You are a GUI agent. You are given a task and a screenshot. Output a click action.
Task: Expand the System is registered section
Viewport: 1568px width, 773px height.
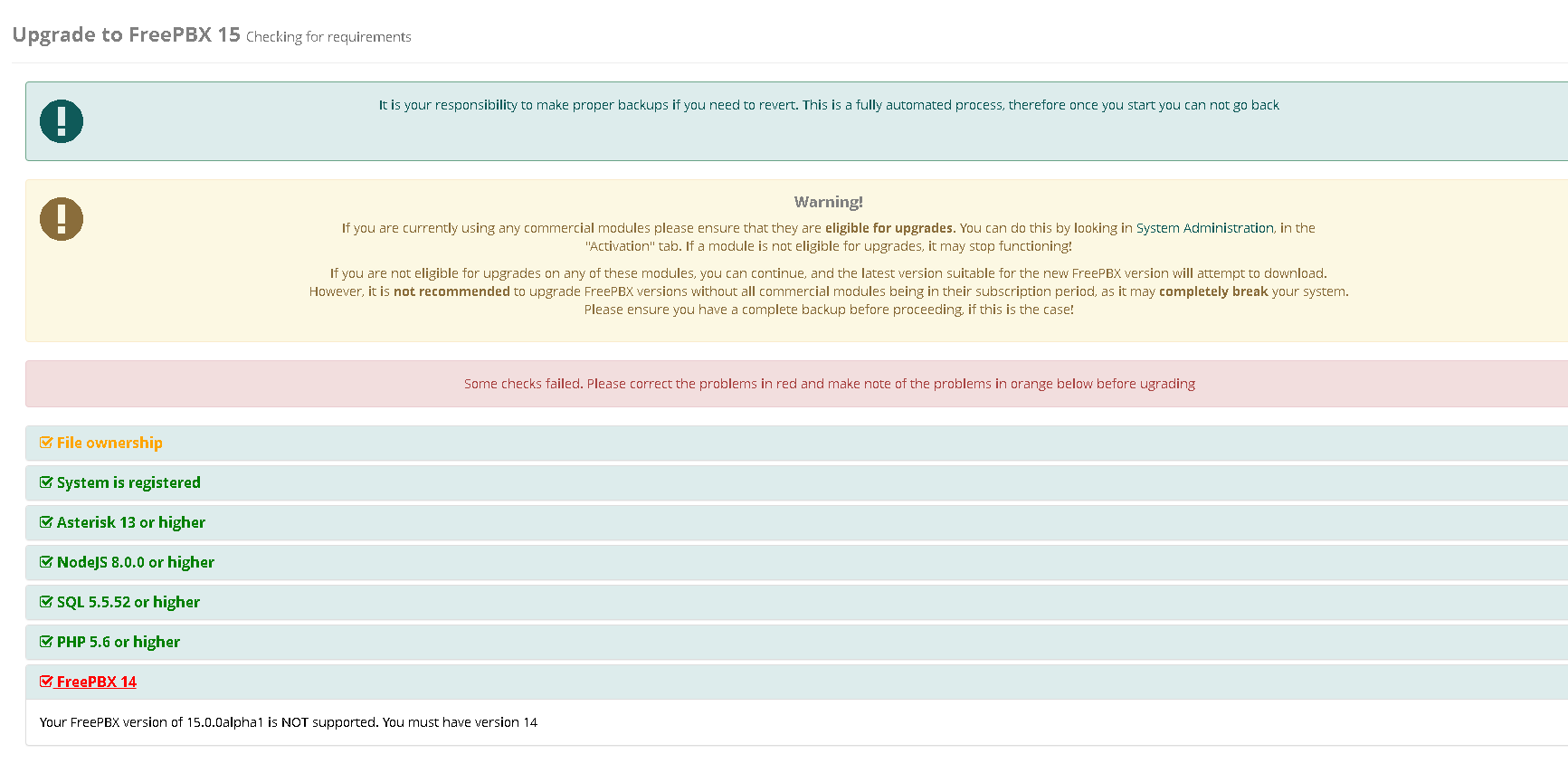128,482
